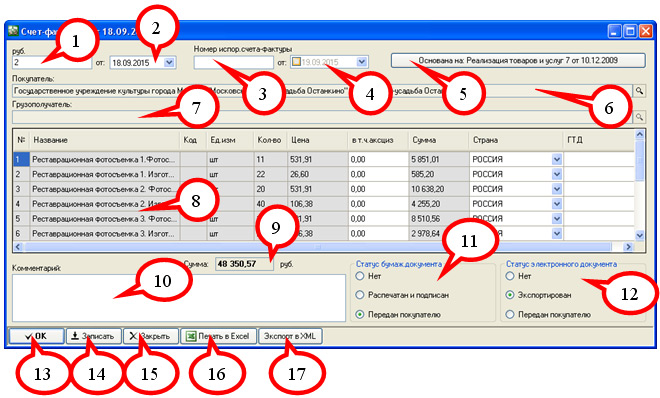Click the buyer search magnifier icon
This screenshot has width=660, height=398.
point(639,91)
